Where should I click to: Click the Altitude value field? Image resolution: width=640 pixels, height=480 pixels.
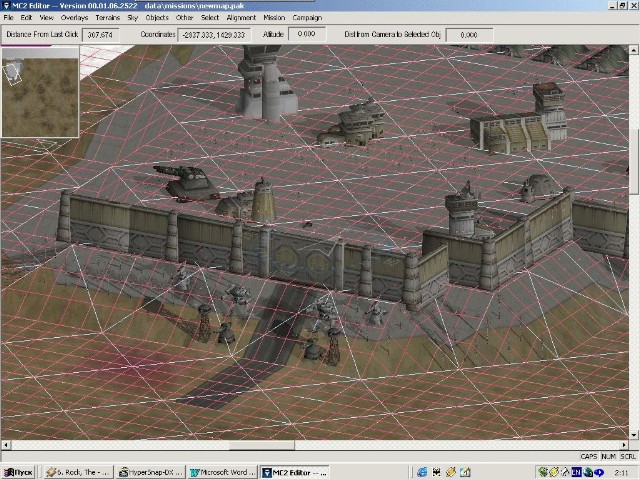coord(307,34)
